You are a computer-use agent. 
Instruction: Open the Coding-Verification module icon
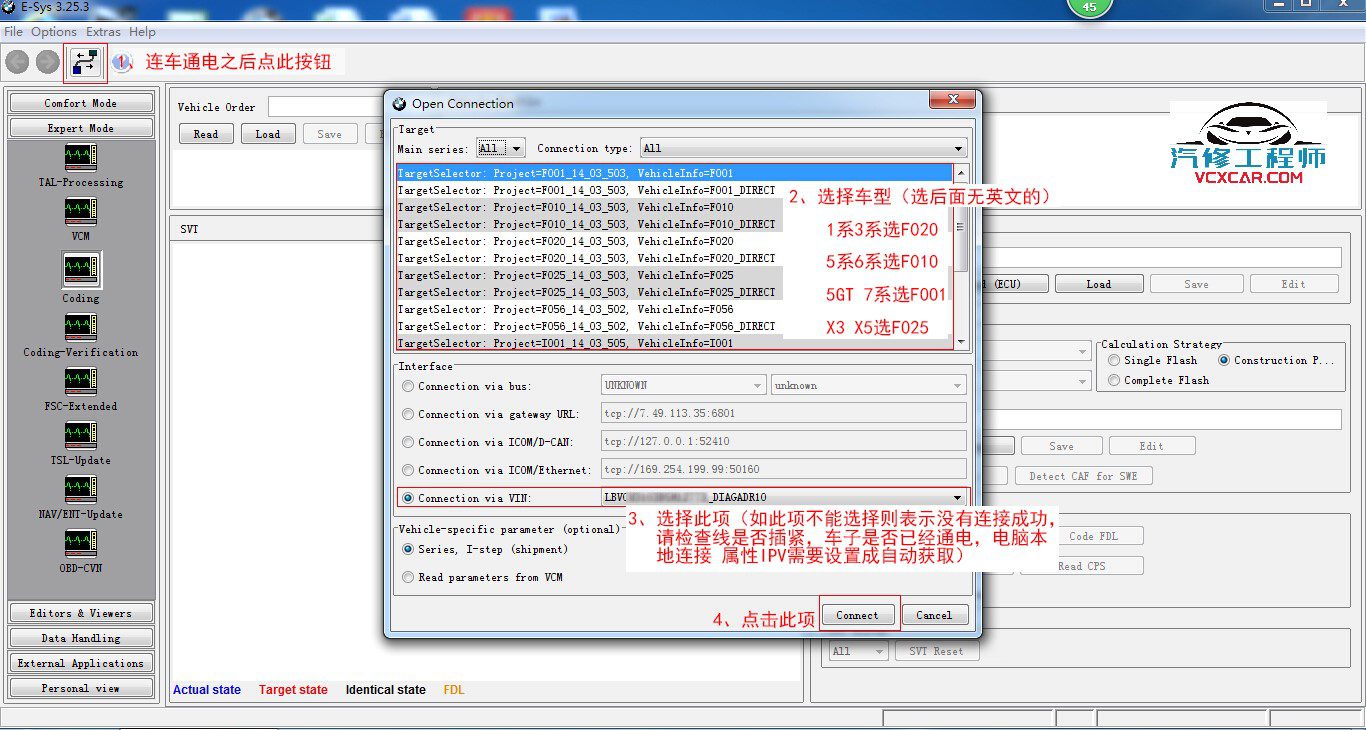coord(80,328)
